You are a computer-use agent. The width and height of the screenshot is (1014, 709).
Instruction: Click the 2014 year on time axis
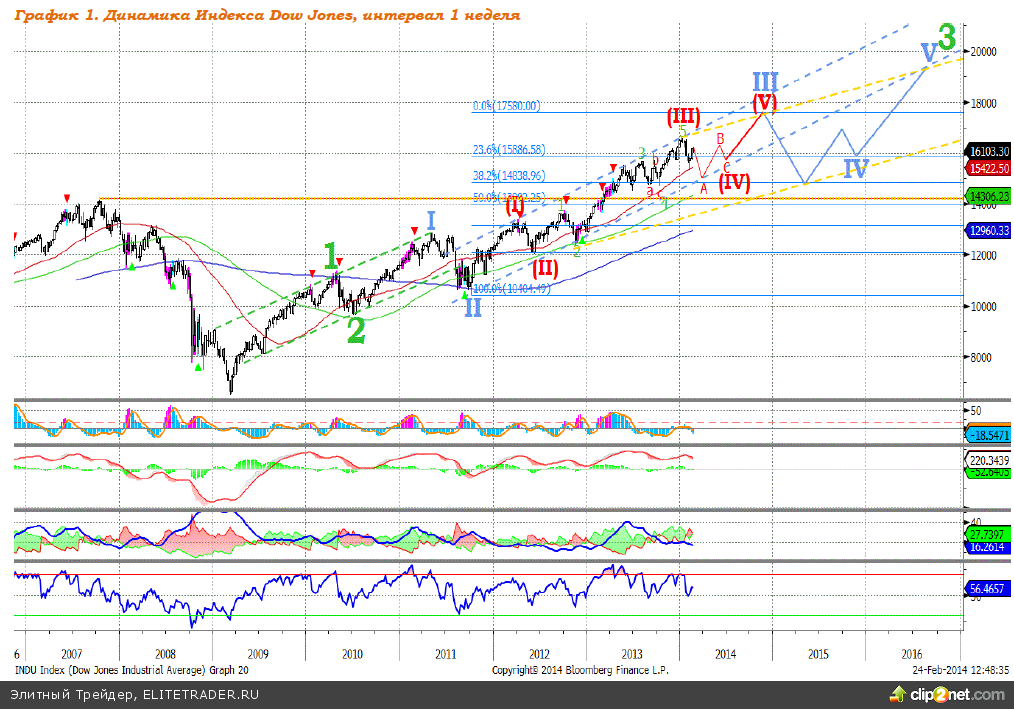pos(725,653)
